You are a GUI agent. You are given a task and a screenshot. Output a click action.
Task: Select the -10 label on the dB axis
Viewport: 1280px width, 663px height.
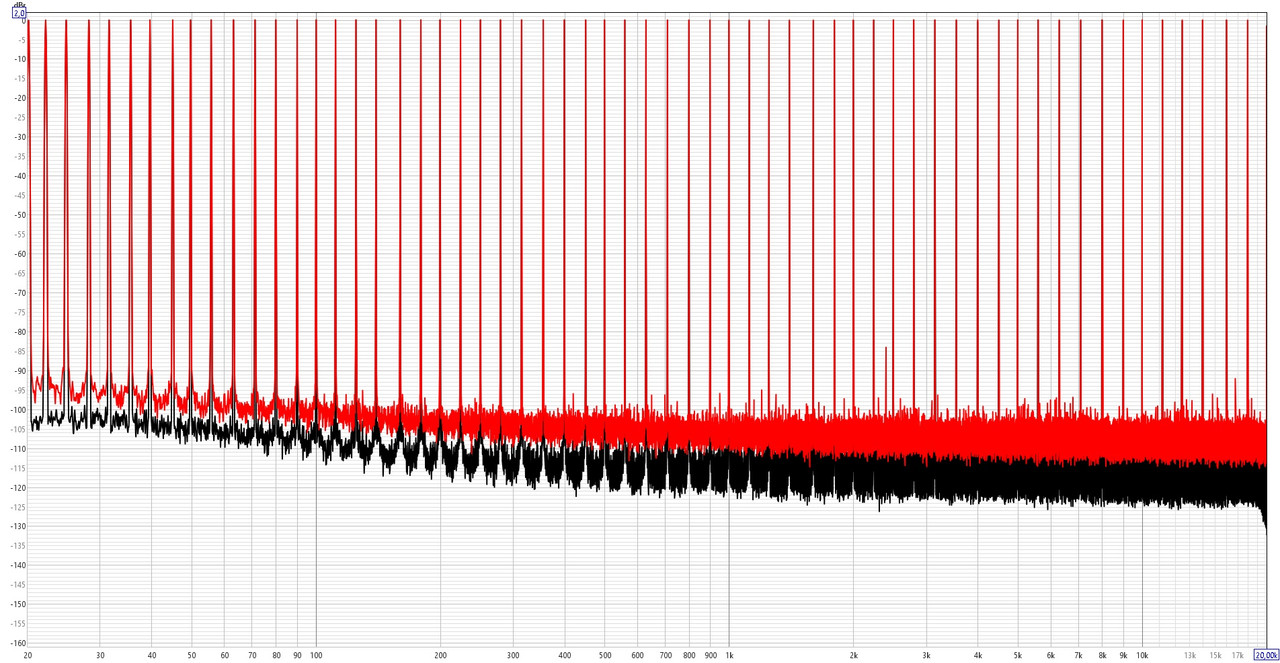(x=20, y=59)
